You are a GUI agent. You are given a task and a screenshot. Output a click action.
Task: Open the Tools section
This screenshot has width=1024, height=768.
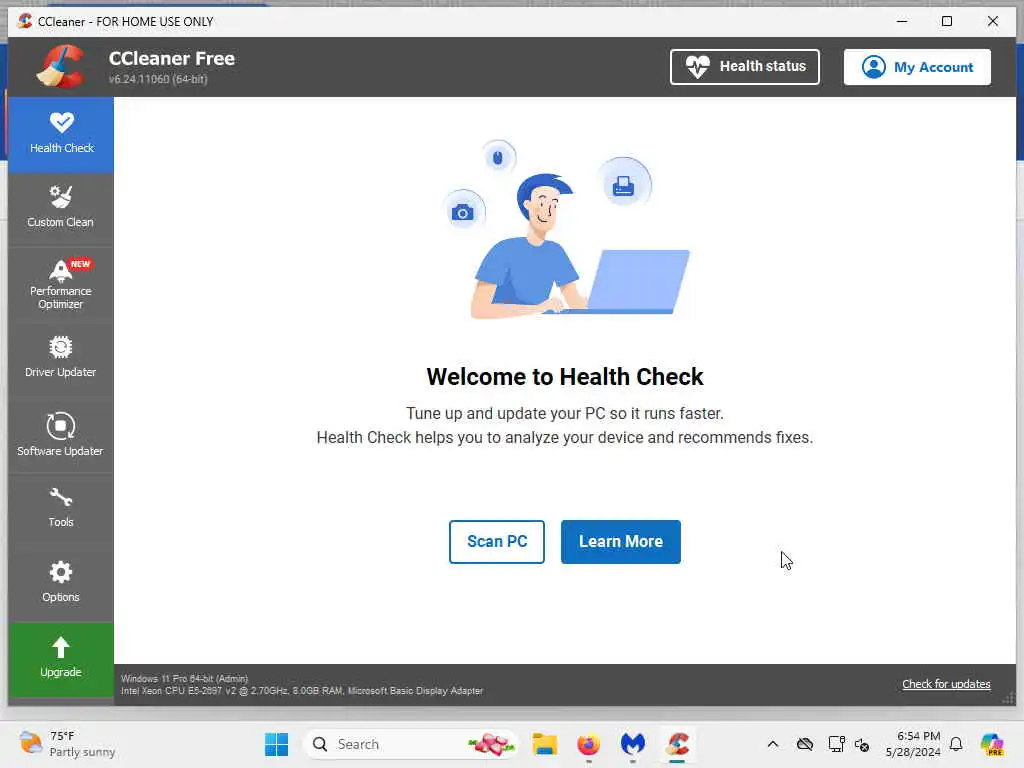pyautogui.click(x=61, y=508)
